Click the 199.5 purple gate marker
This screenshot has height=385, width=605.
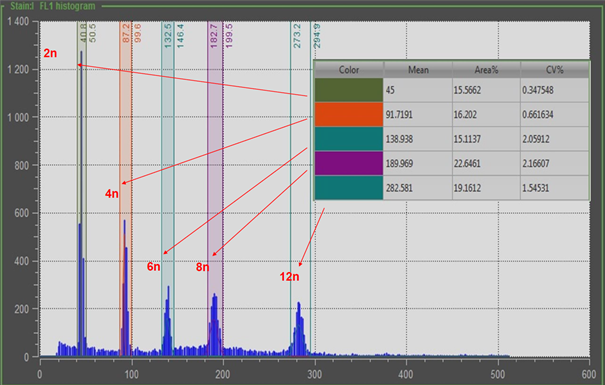[x=229, y=36]
